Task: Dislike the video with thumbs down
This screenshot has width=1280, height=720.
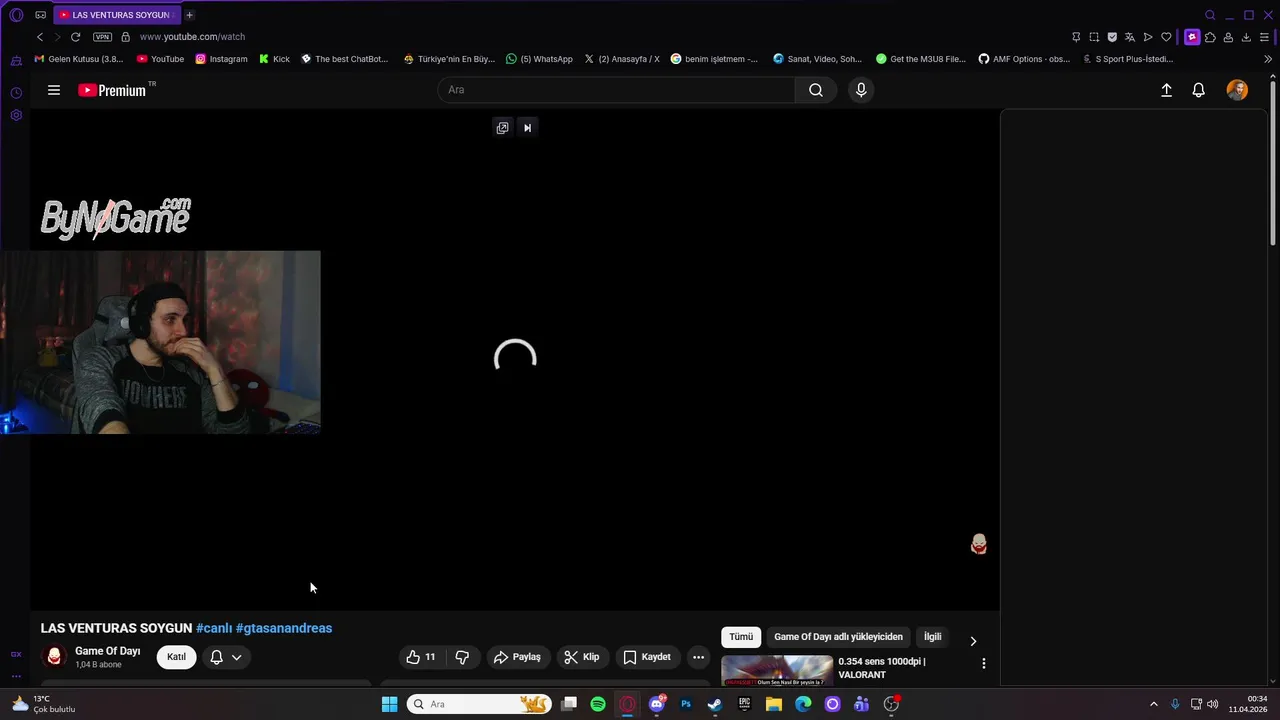Action: (x=462, y=657)
